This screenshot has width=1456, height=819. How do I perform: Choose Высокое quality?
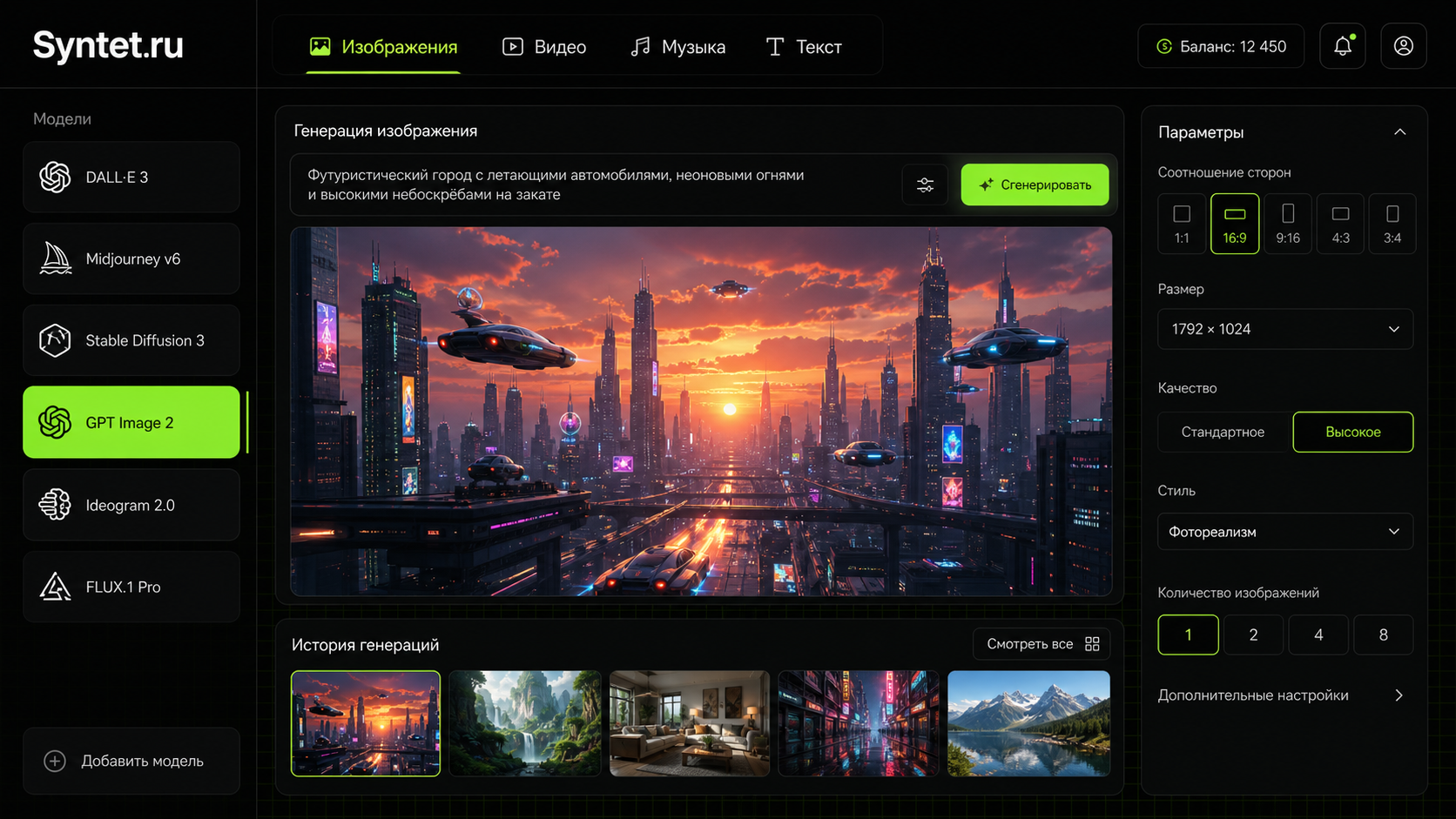tap(1353, 432)
